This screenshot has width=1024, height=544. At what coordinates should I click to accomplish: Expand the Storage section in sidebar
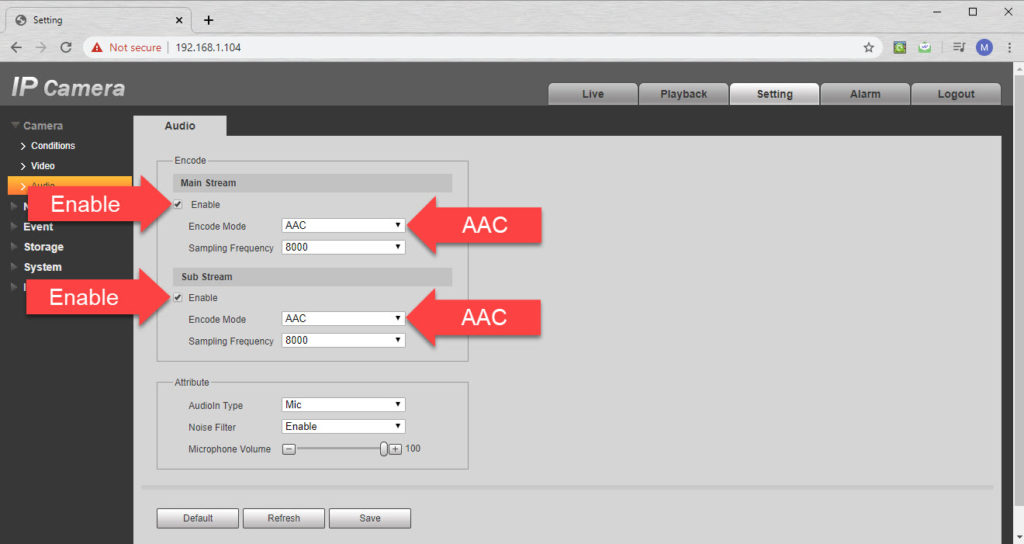point(43,247)
